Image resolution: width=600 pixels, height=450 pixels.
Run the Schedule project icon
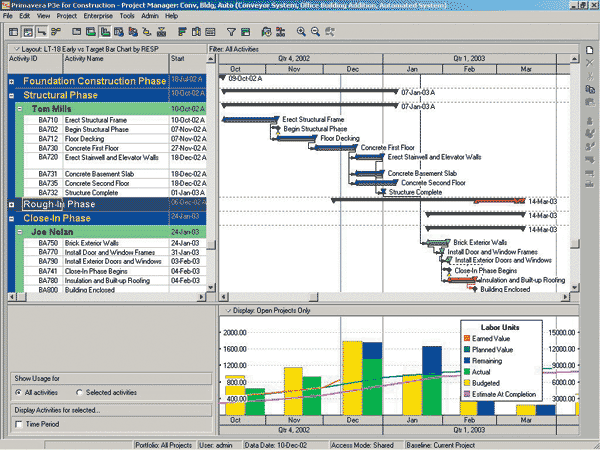pyautogui.click(x=266, y=32)
